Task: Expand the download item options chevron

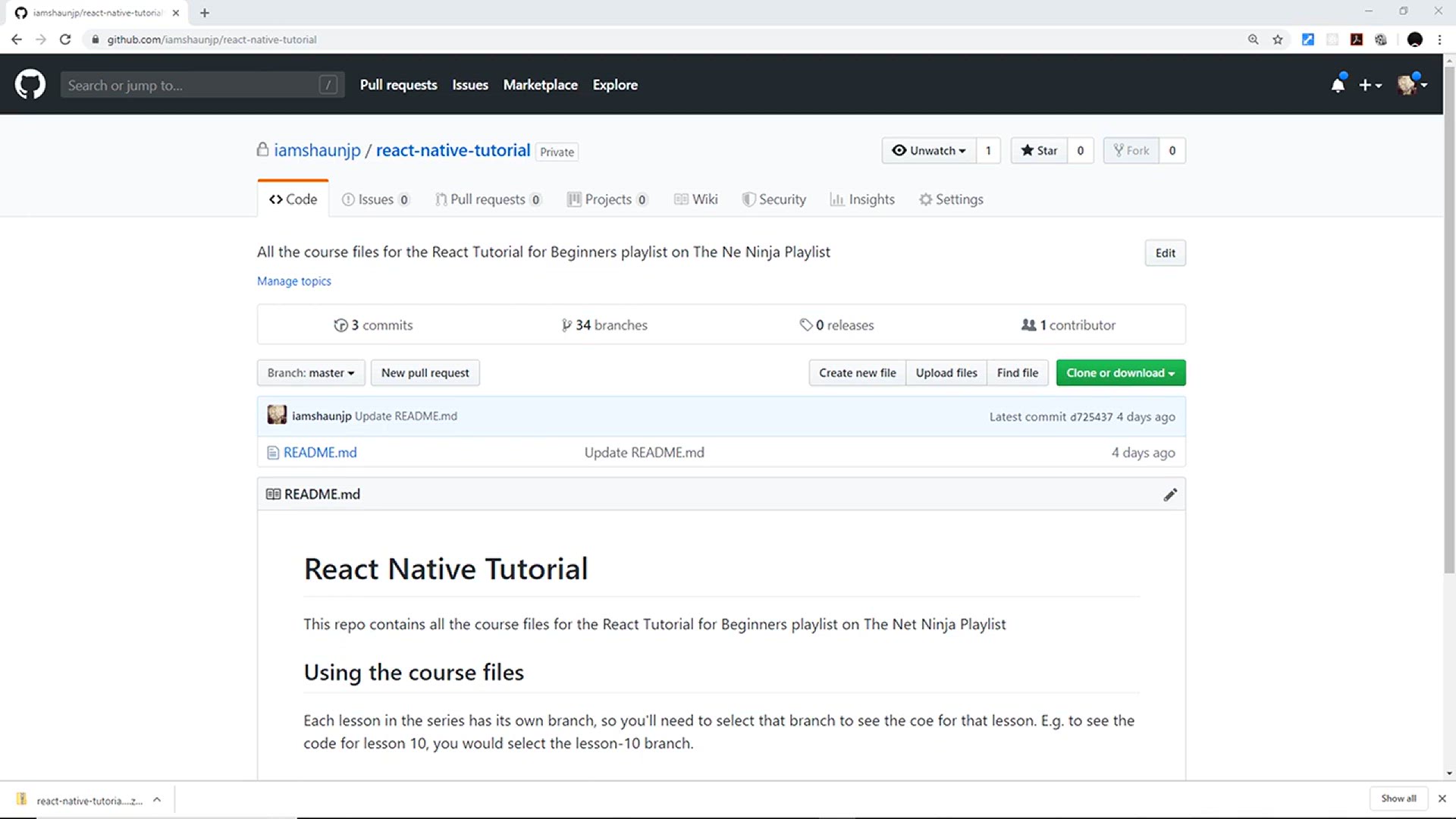Action: pos(157,799)
